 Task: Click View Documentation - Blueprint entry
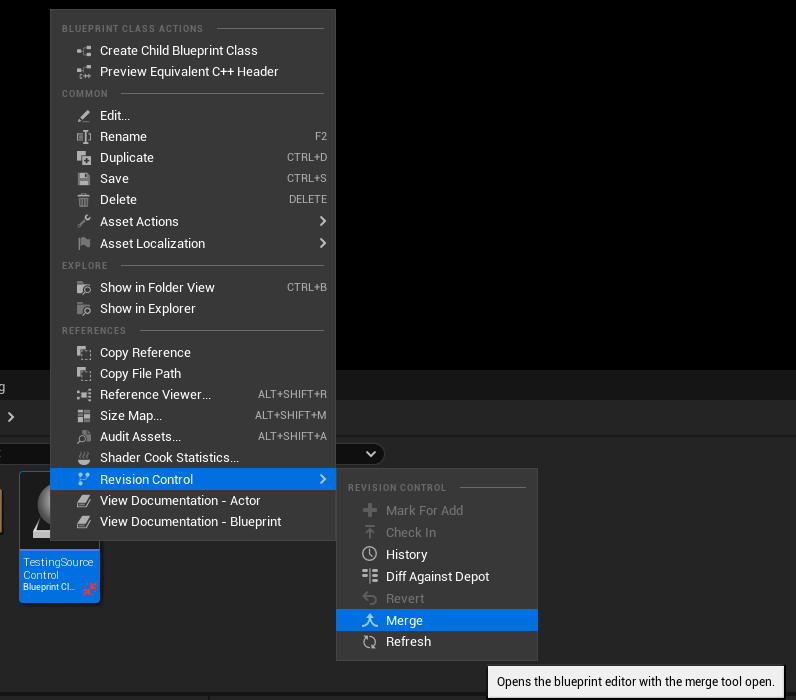click(190, 522)
